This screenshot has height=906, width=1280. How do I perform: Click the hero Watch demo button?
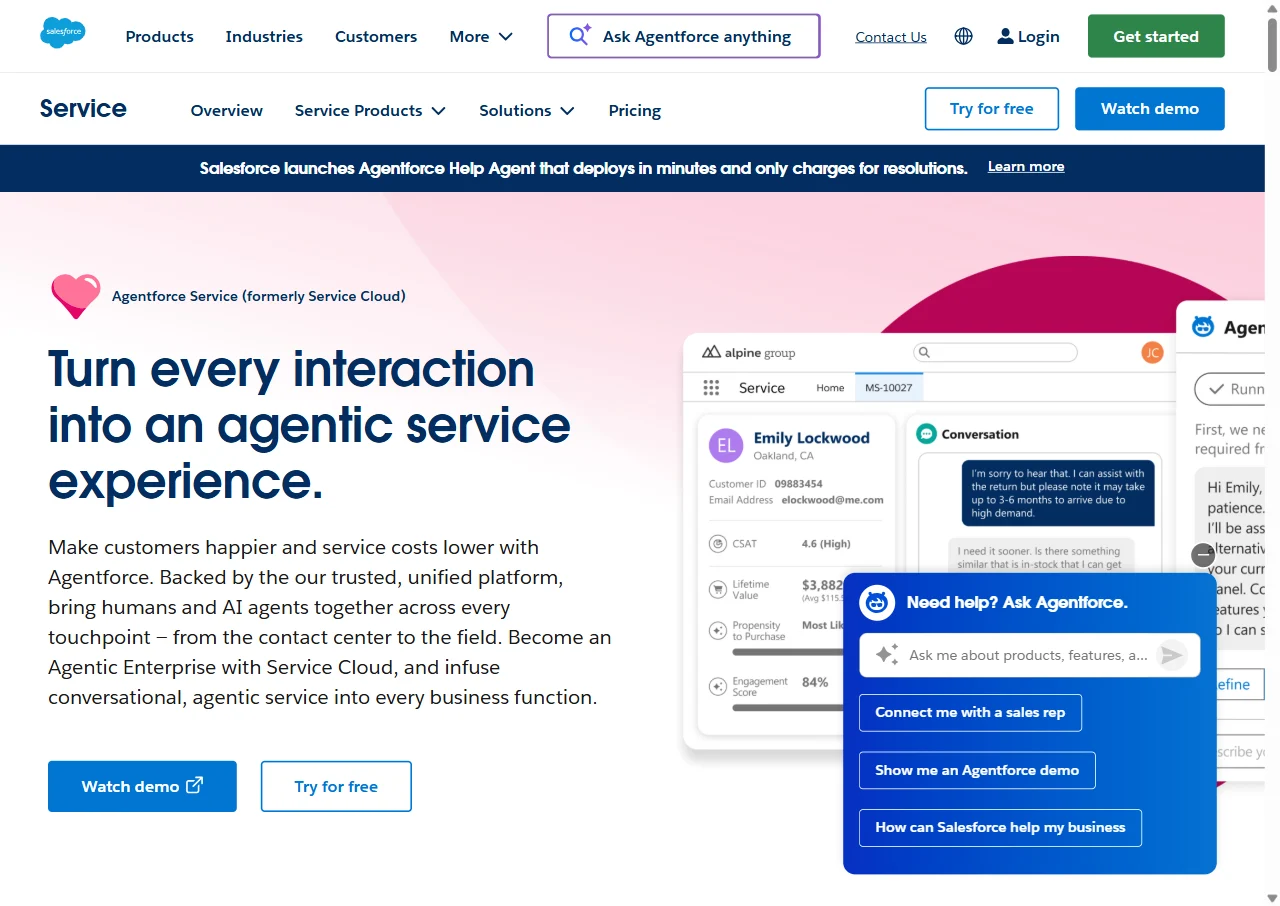pyautogui.click(x=142, y=786)
